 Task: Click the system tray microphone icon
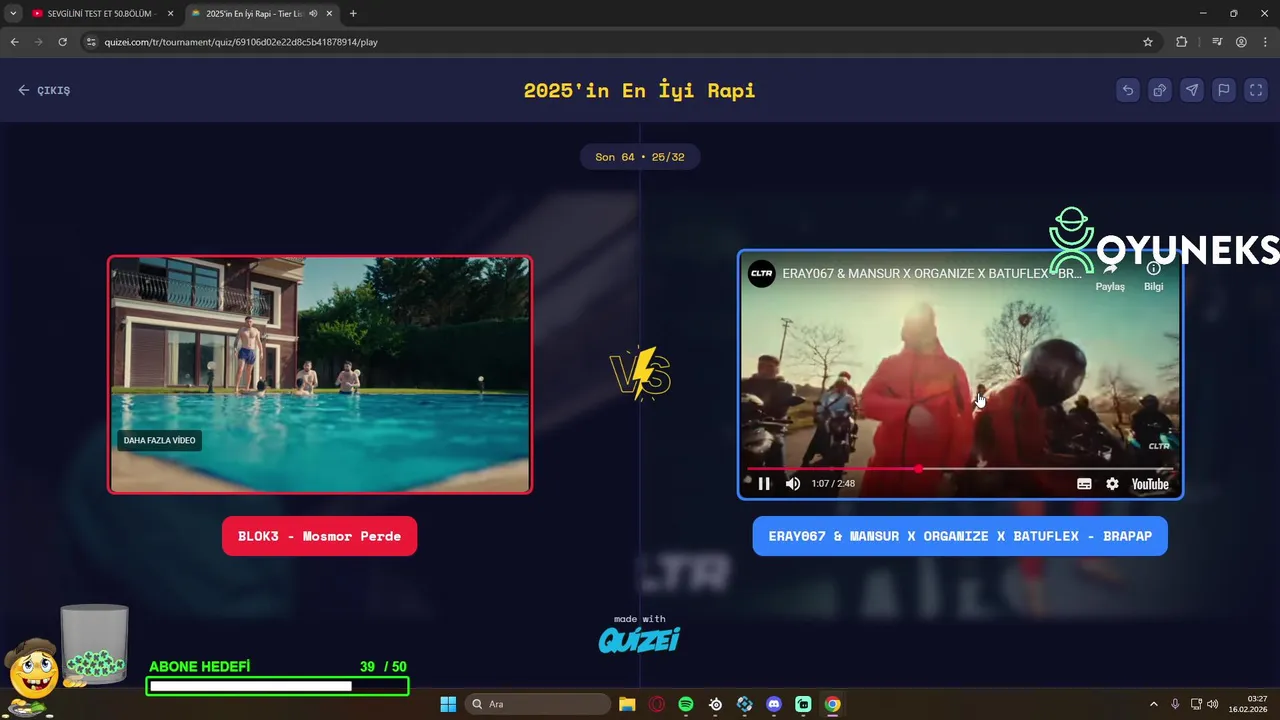pos(1175,704)
